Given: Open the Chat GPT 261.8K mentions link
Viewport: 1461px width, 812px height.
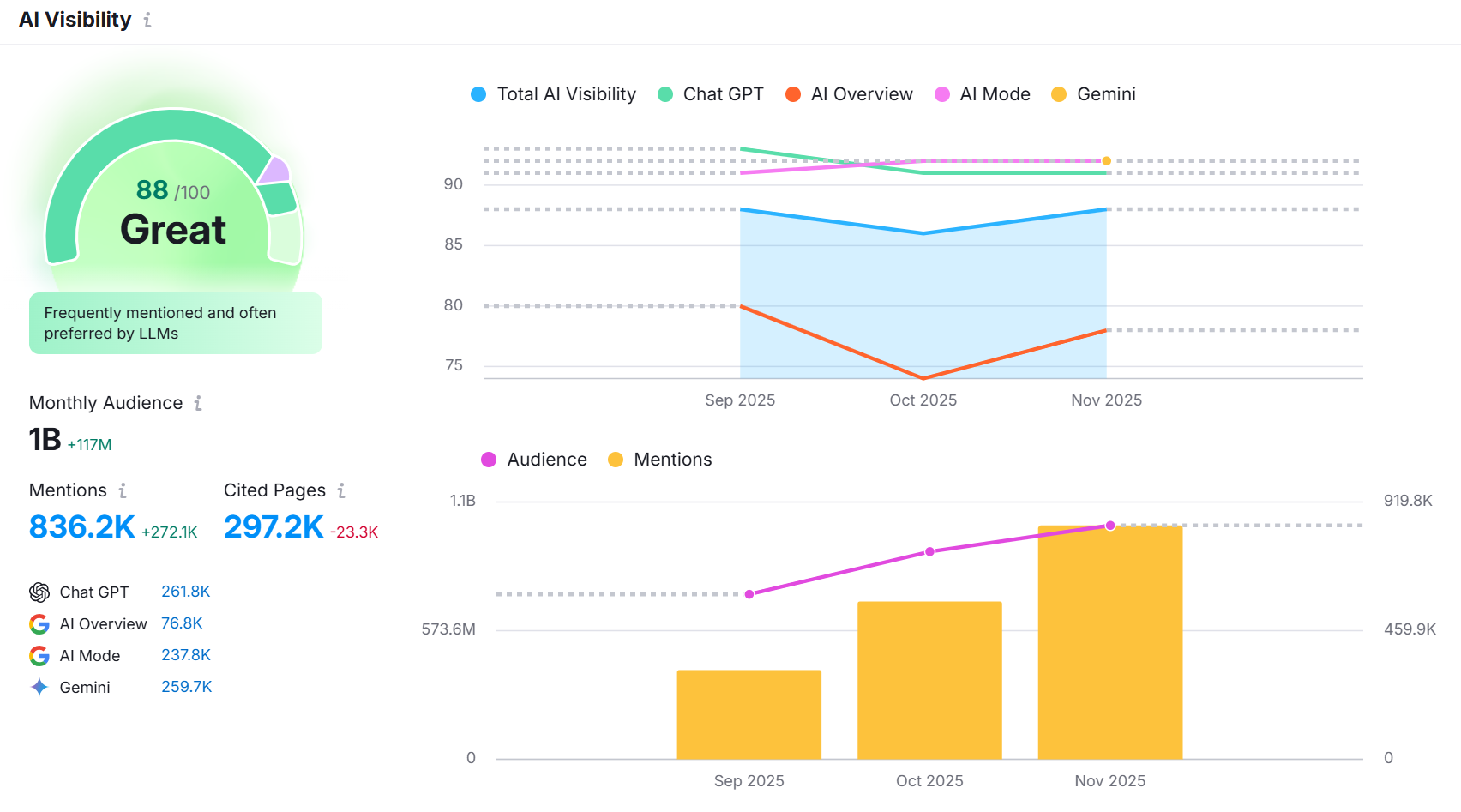Looking at the screenshot, I should (x=185, y=592).
